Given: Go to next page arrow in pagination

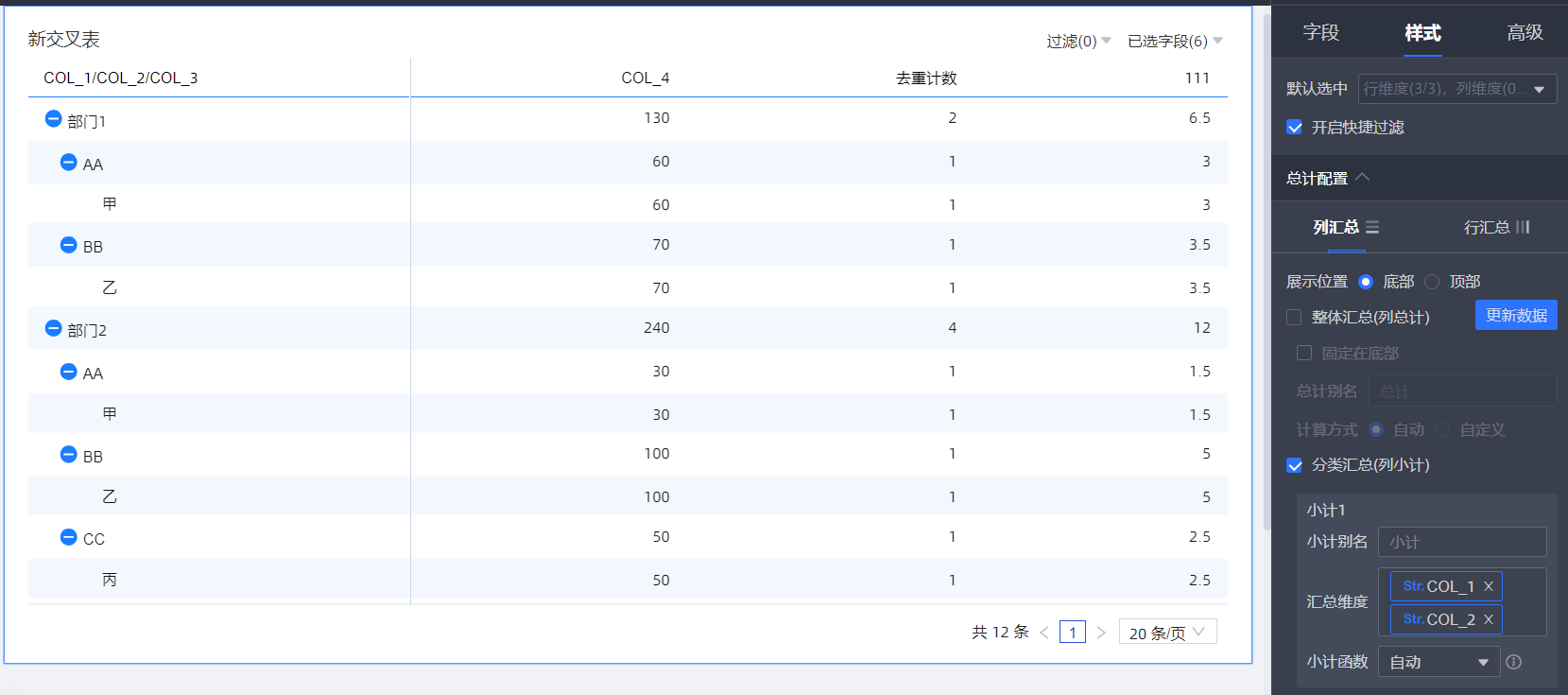Looking at the screenshot, I should (x=1101, y=633).
